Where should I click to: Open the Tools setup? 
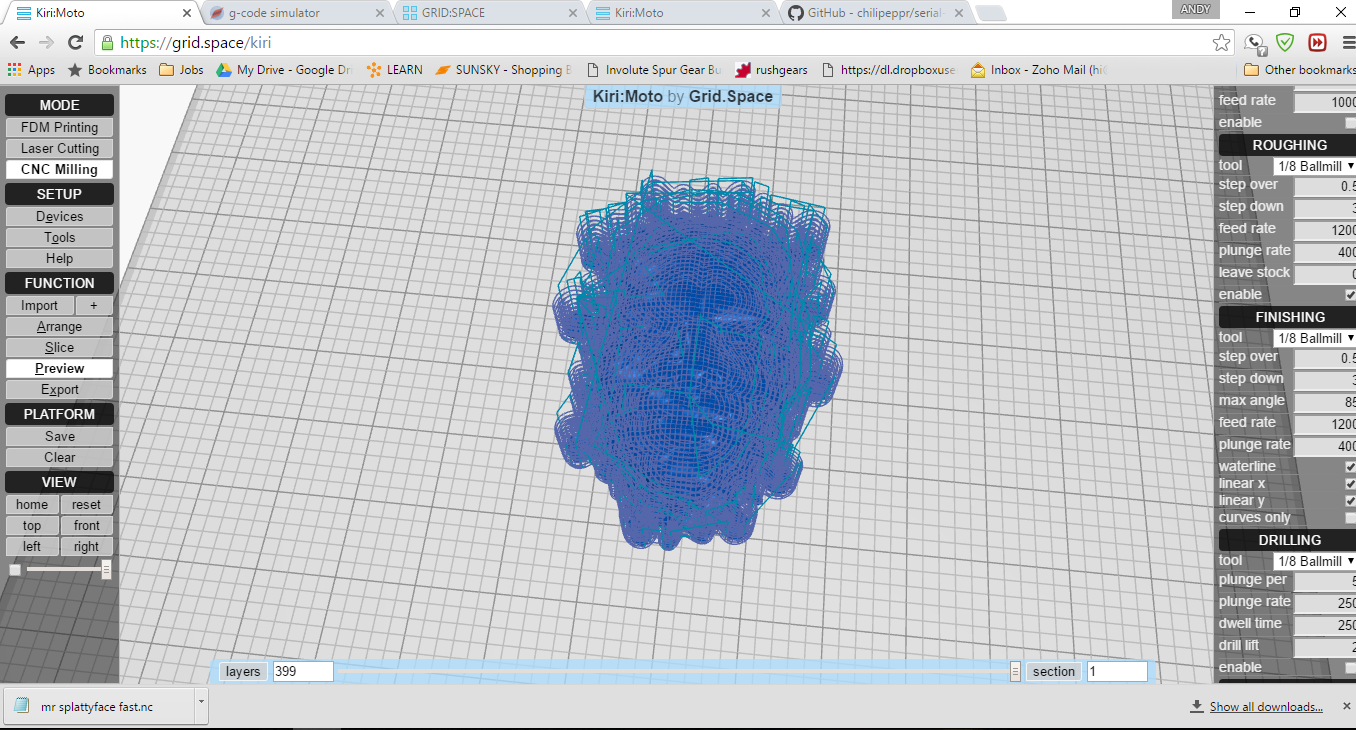click(x=59, y=238)
